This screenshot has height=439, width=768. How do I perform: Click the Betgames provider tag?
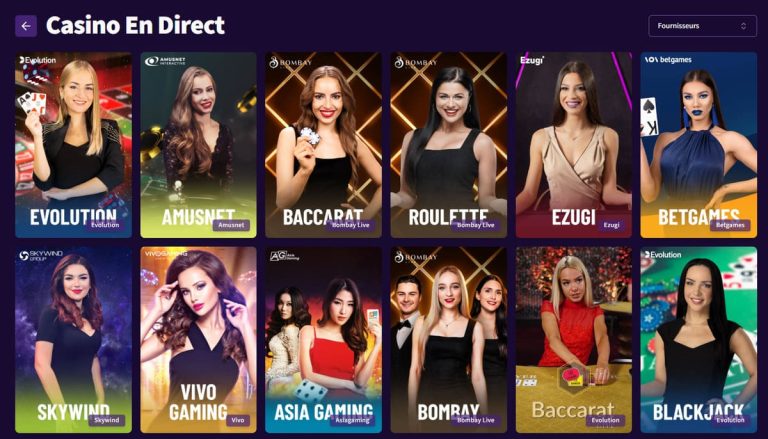point(730,225)
